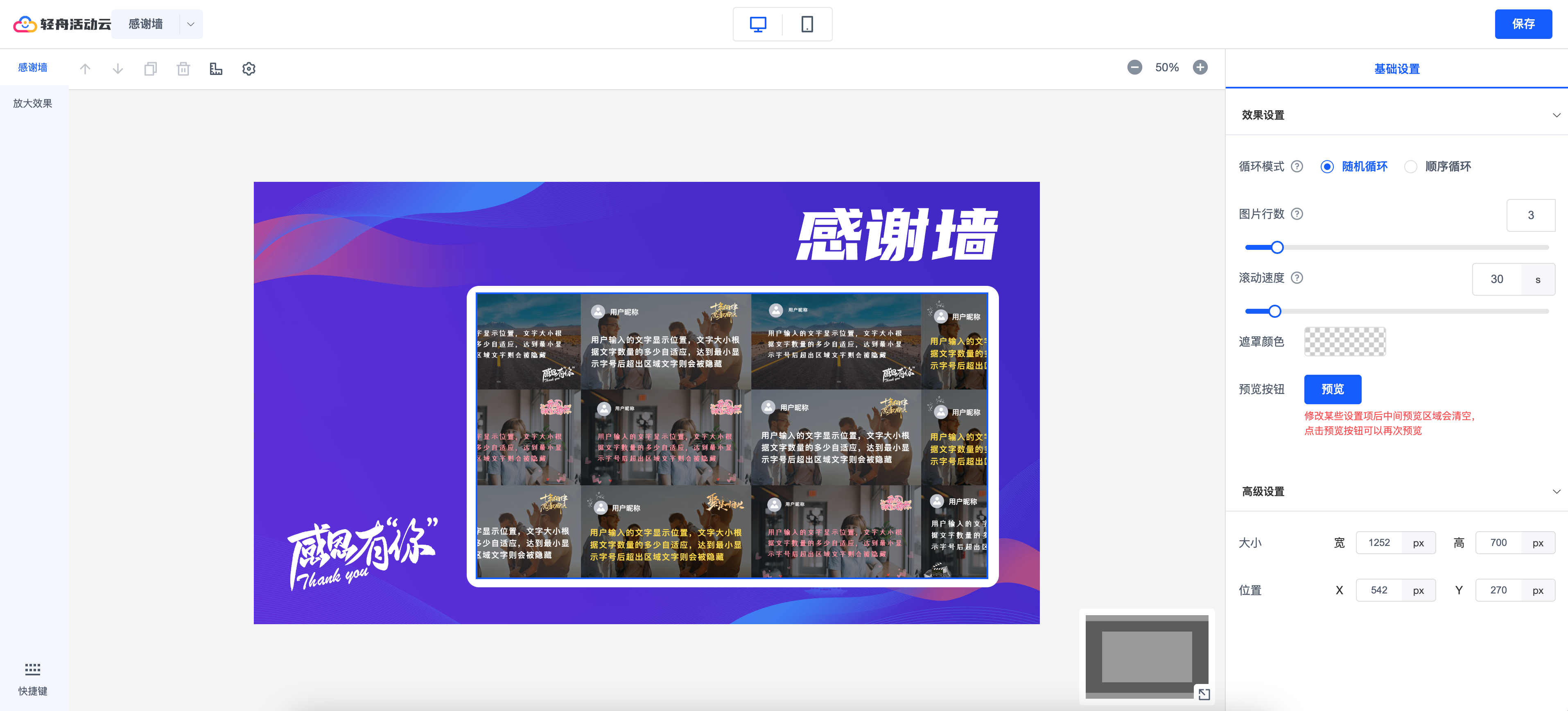Click the 保存 button

1523,24
